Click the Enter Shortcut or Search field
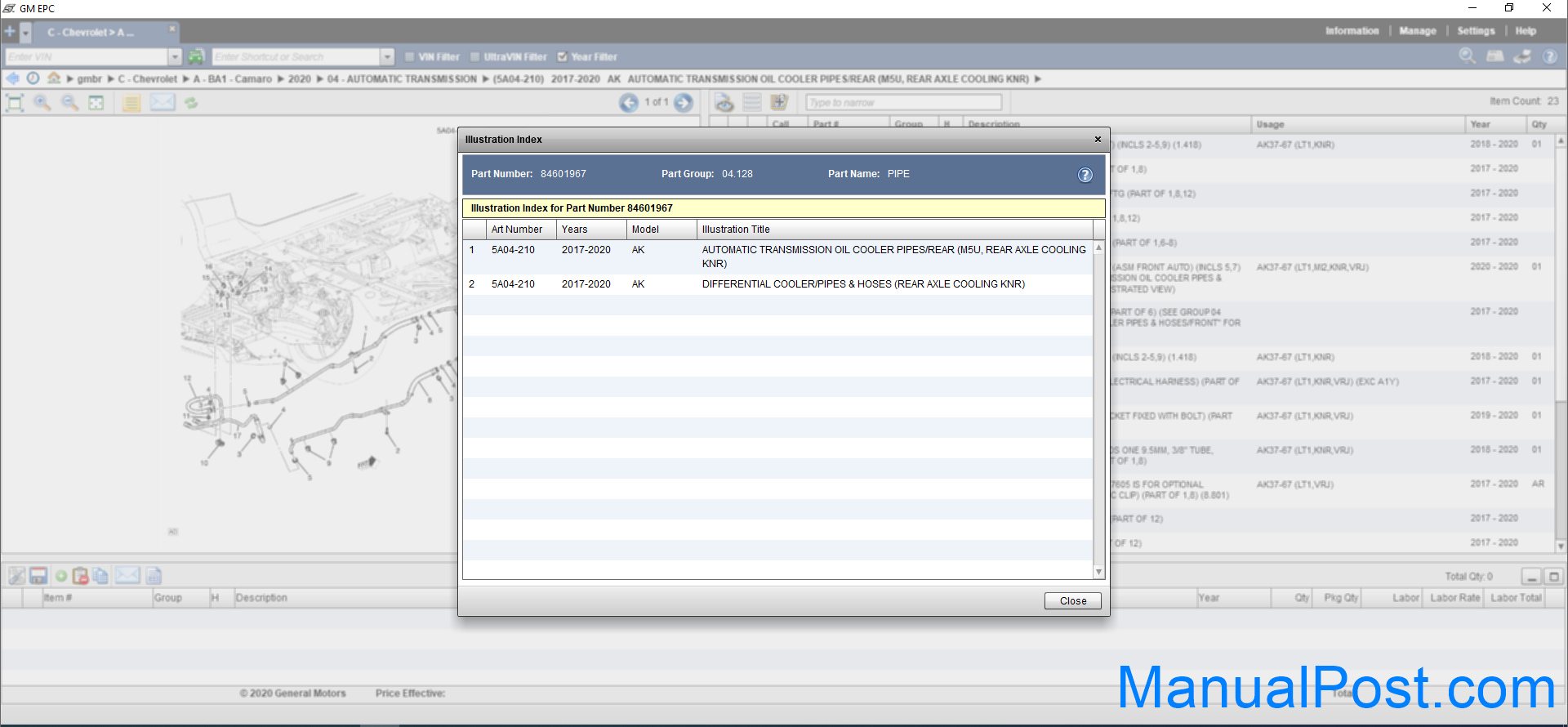The image size is (1568, 727). 296,56
